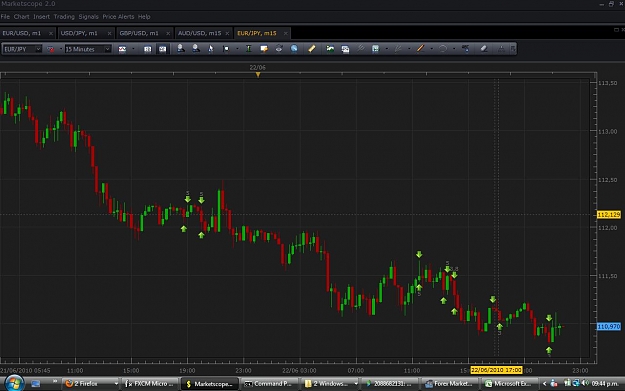The width and height of the screenshot is (625, 391).
Task: Open the Chart menu
Action: tap(22, 16)
